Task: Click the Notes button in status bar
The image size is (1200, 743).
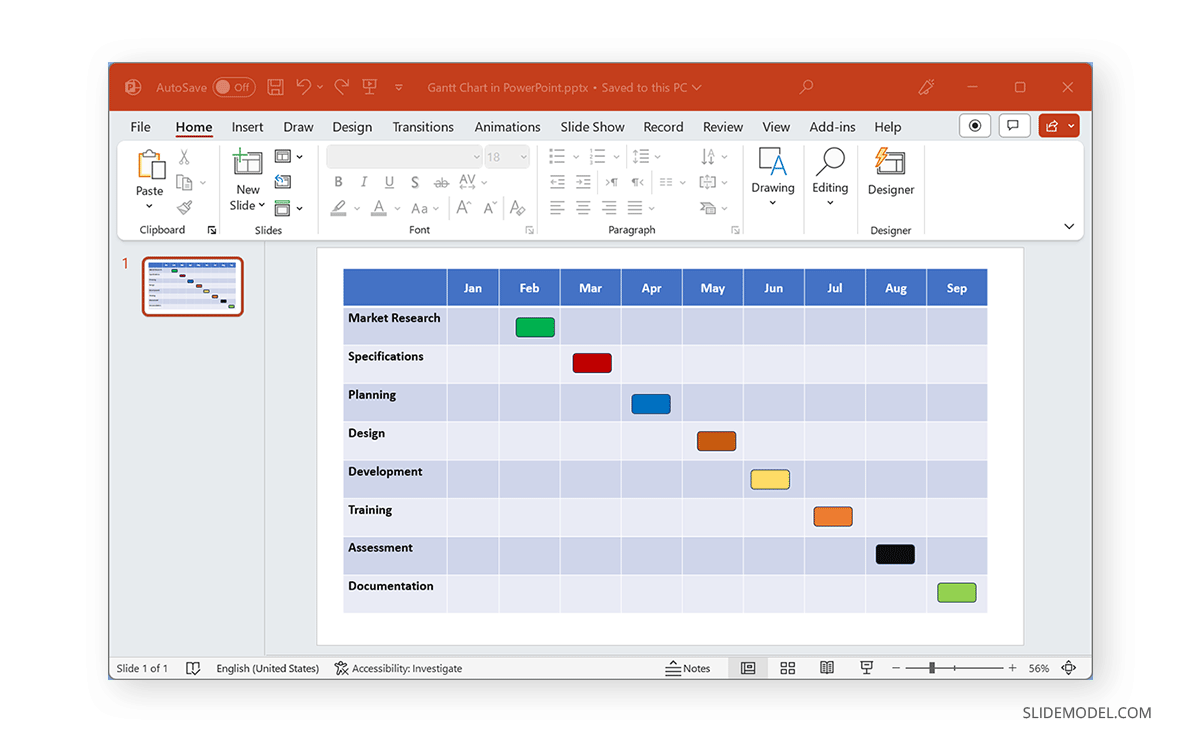Action: click(x=689, y=668)
